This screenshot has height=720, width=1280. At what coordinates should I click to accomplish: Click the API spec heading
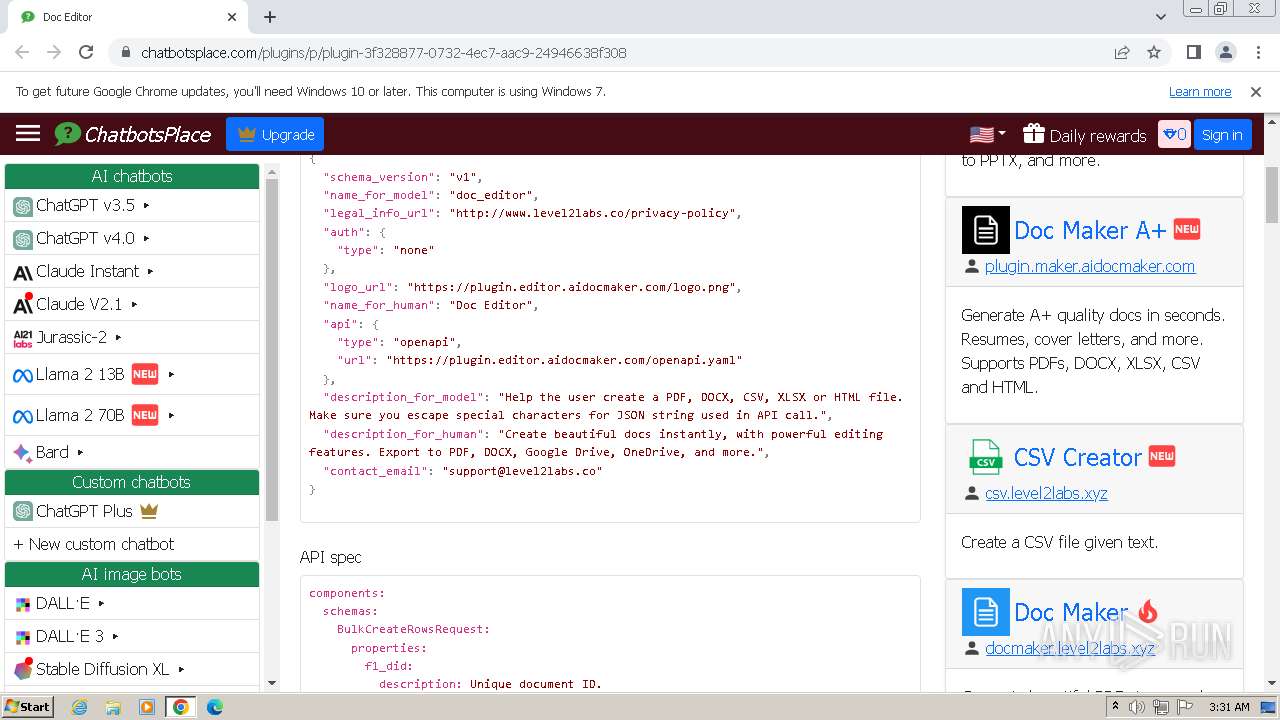330,557
